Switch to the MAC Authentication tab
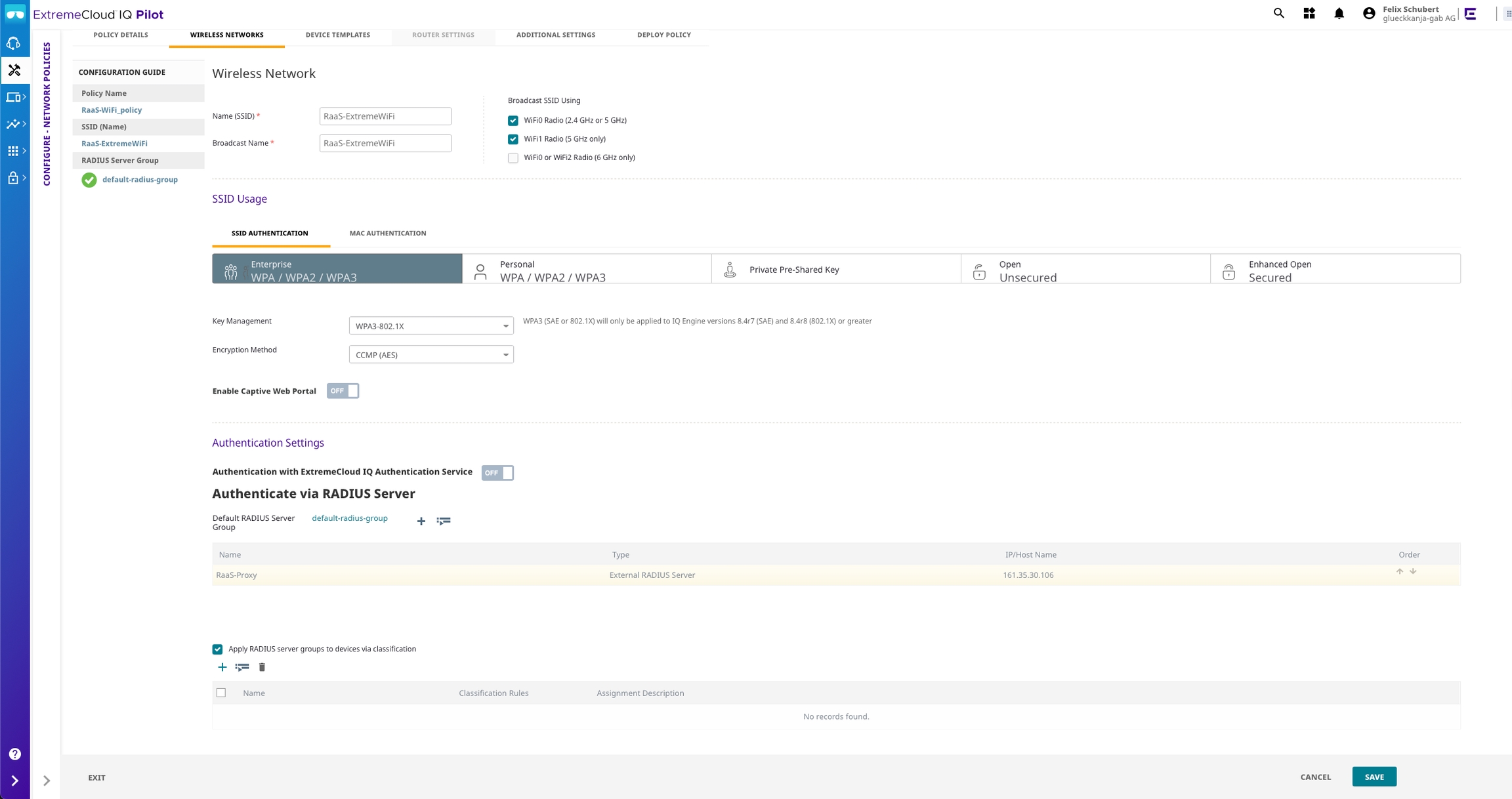 click(x=387, y=234)
